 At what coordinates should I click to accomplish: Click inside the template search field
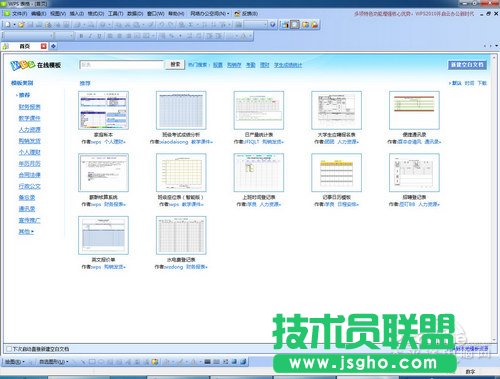point(122,65)
